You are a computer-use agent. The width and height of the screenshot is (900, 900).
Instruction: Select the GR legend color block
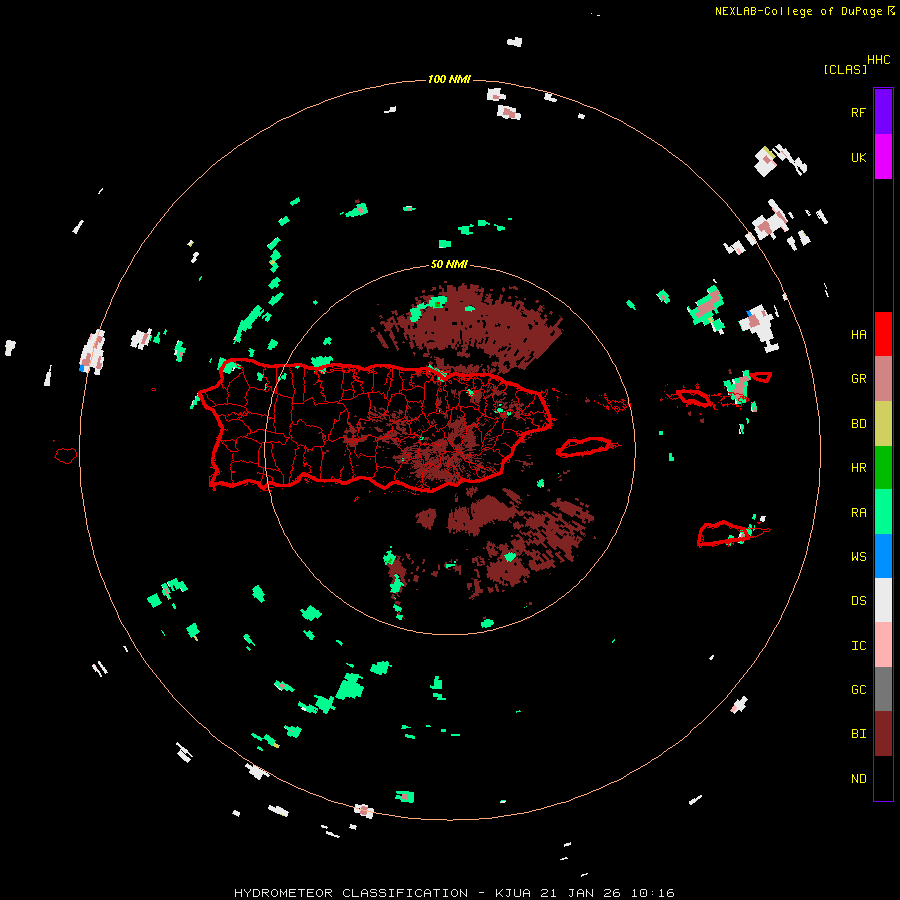(x=883, y=379)
